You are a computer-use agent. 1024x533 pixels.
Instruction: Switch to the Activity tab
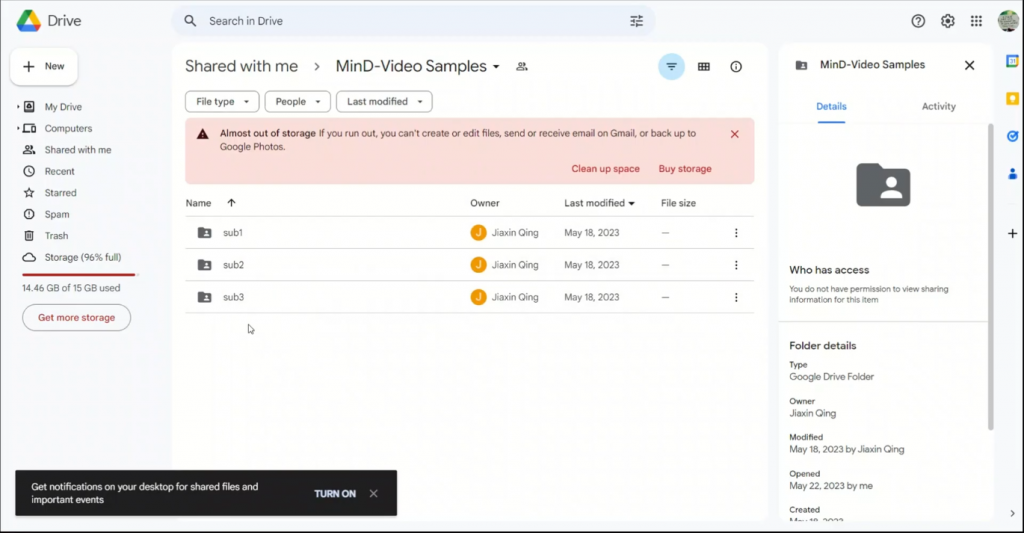coord(938,106)
